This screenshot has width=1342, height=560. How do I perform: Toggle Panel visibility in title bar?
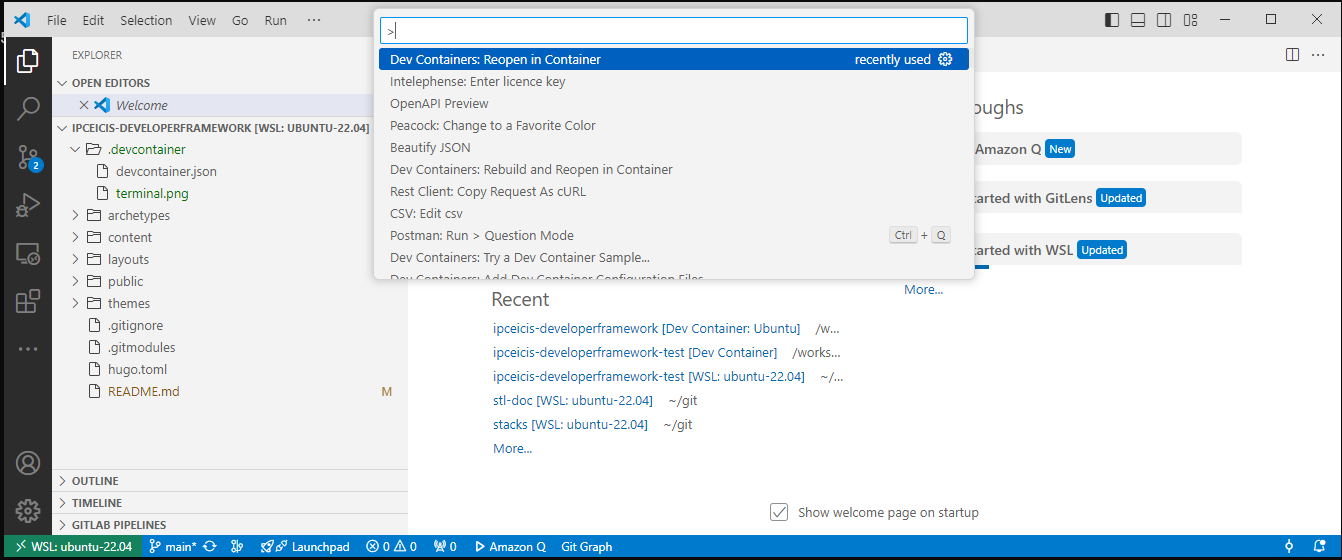pyautogui.click(x=1138, y=20)
